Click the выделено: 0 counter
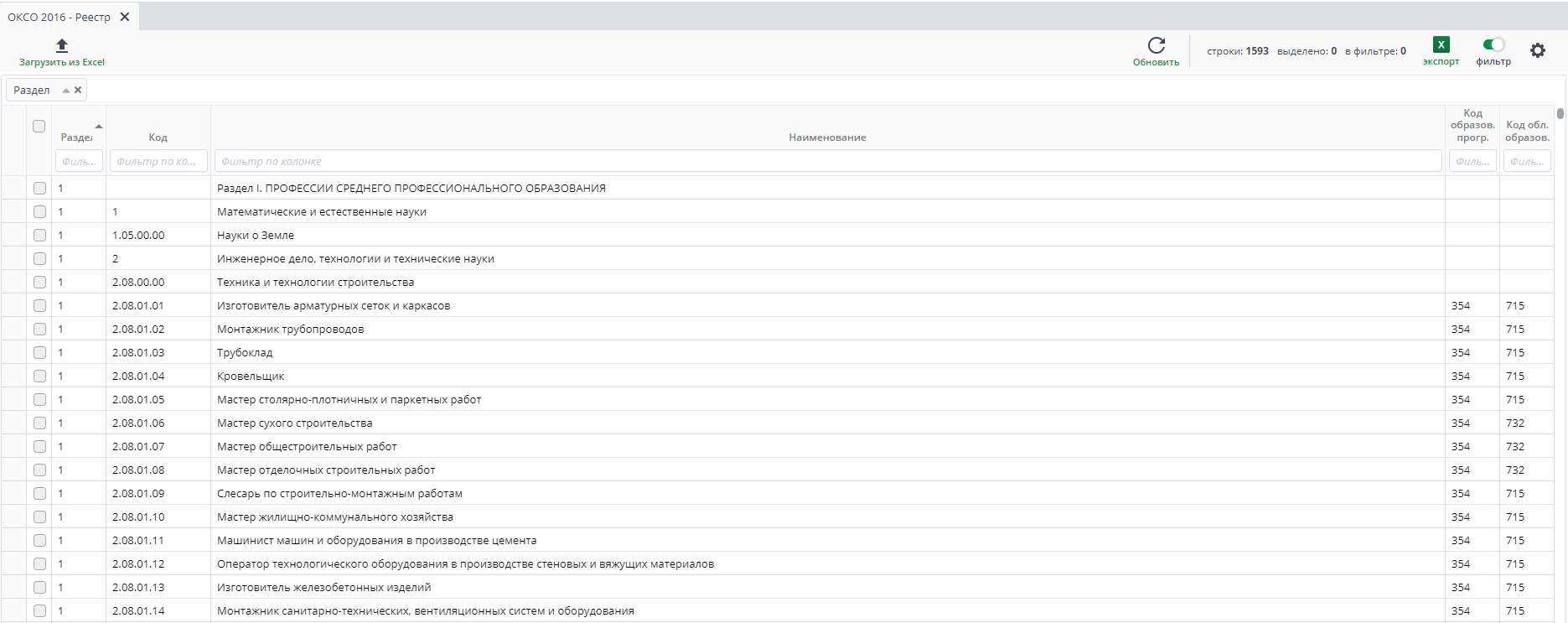Screen dimensions: 1568x623 [1307, 51]
